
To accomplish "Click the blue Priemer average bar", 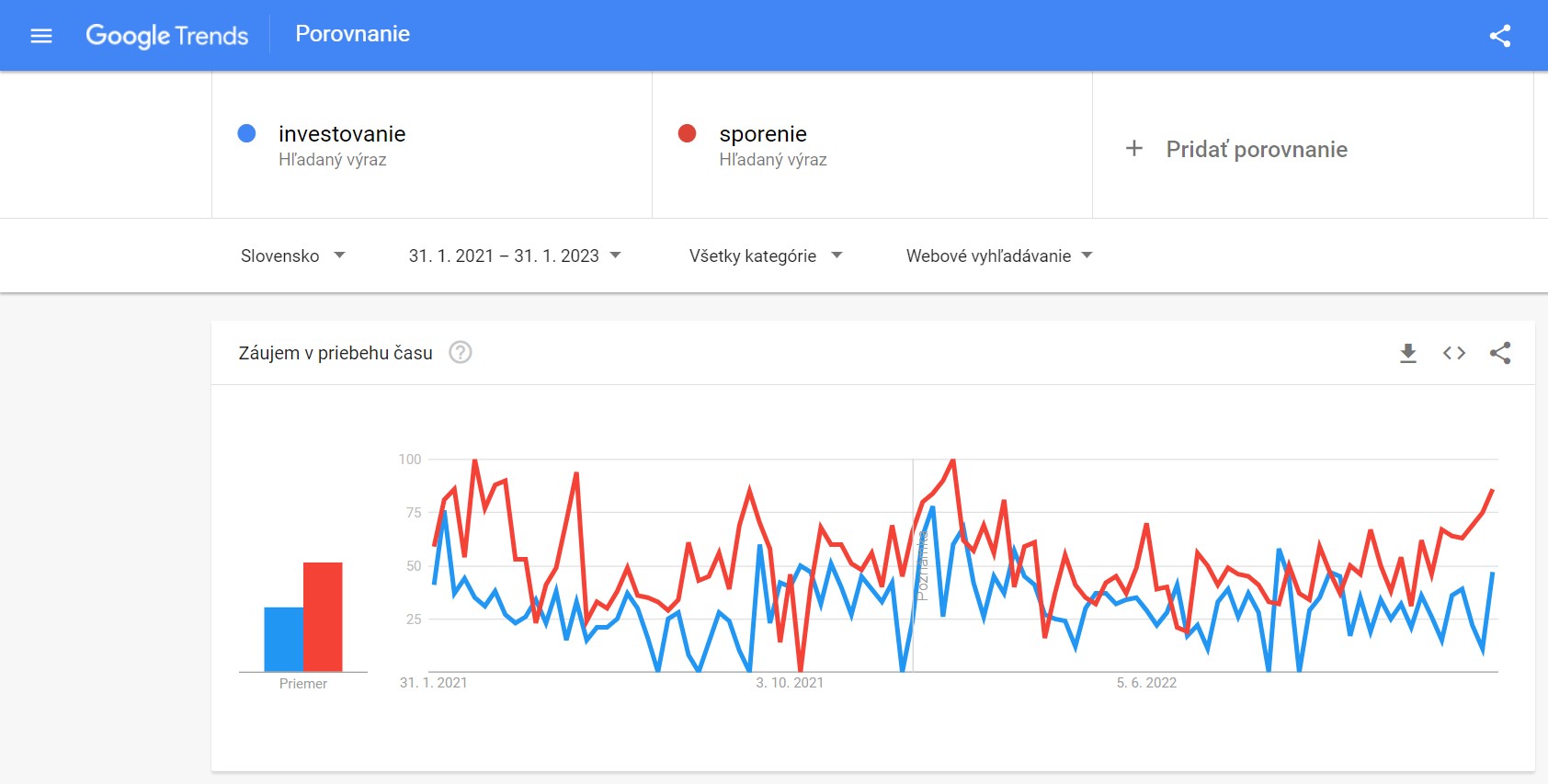I will 282,639.
